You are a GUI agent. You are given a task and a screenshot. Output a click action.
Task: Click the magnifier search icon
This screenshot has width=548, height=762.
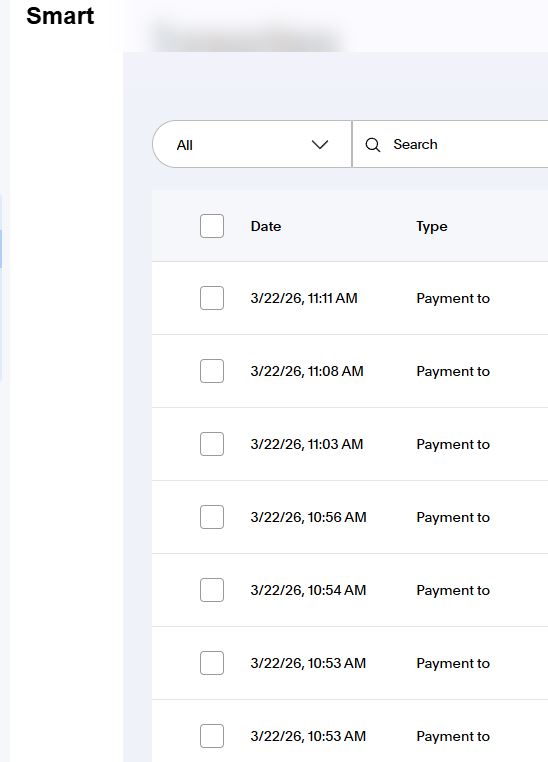[x=373, y=145]
